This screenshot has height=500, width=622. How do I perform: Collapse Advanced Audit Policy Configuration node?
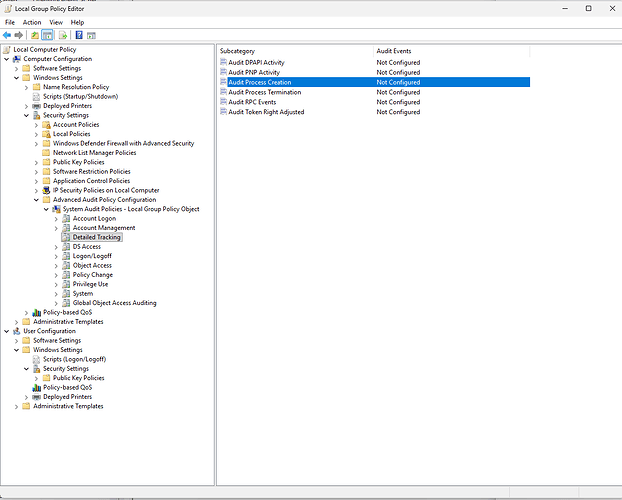point(36,200)
